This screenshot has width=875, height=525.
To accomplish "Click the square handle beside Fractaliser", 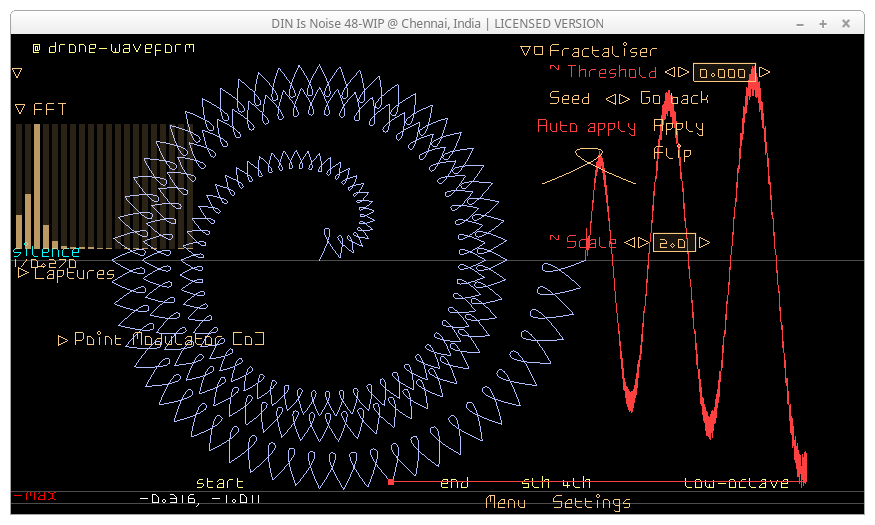I will point(539,51).
